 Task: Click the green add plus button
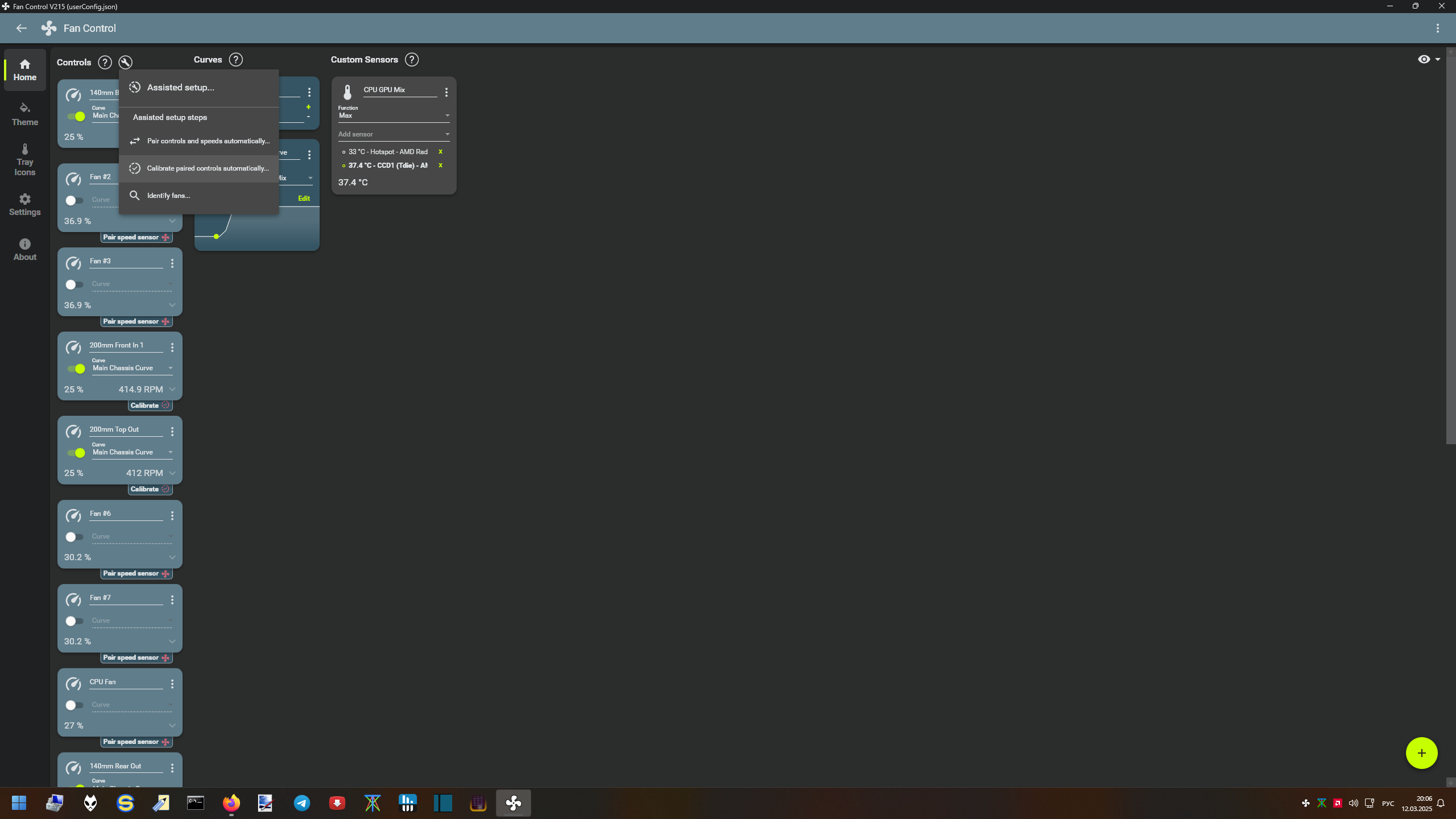pyautogui.click(x=1421, y=753)
